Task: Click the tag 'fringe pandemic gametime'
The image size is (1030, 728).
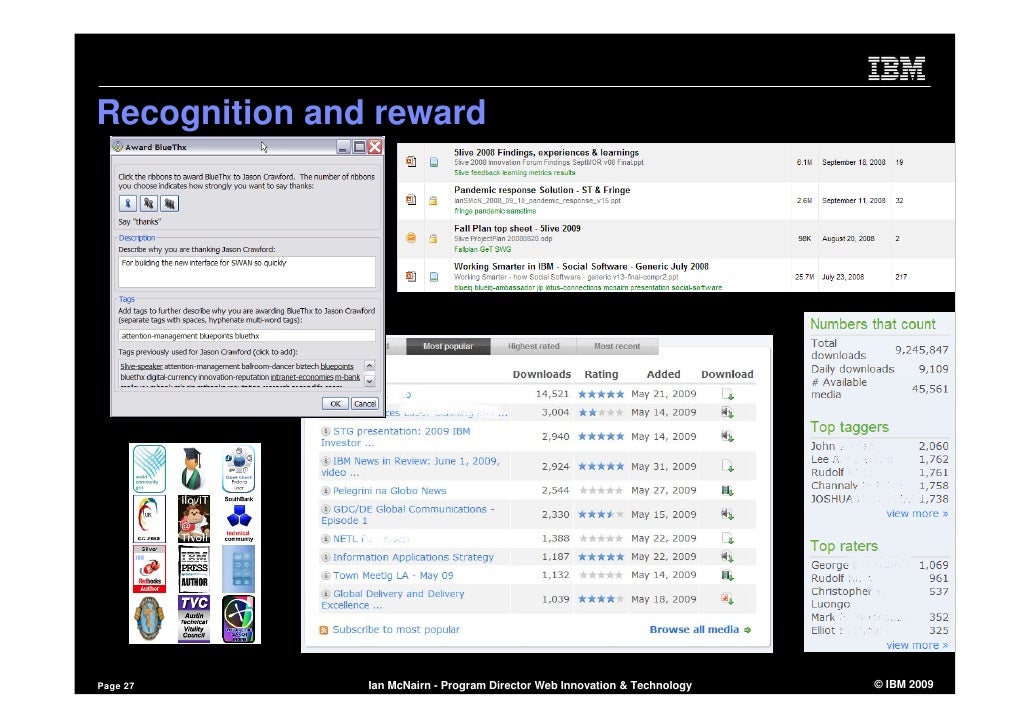Action: point(495,211)
